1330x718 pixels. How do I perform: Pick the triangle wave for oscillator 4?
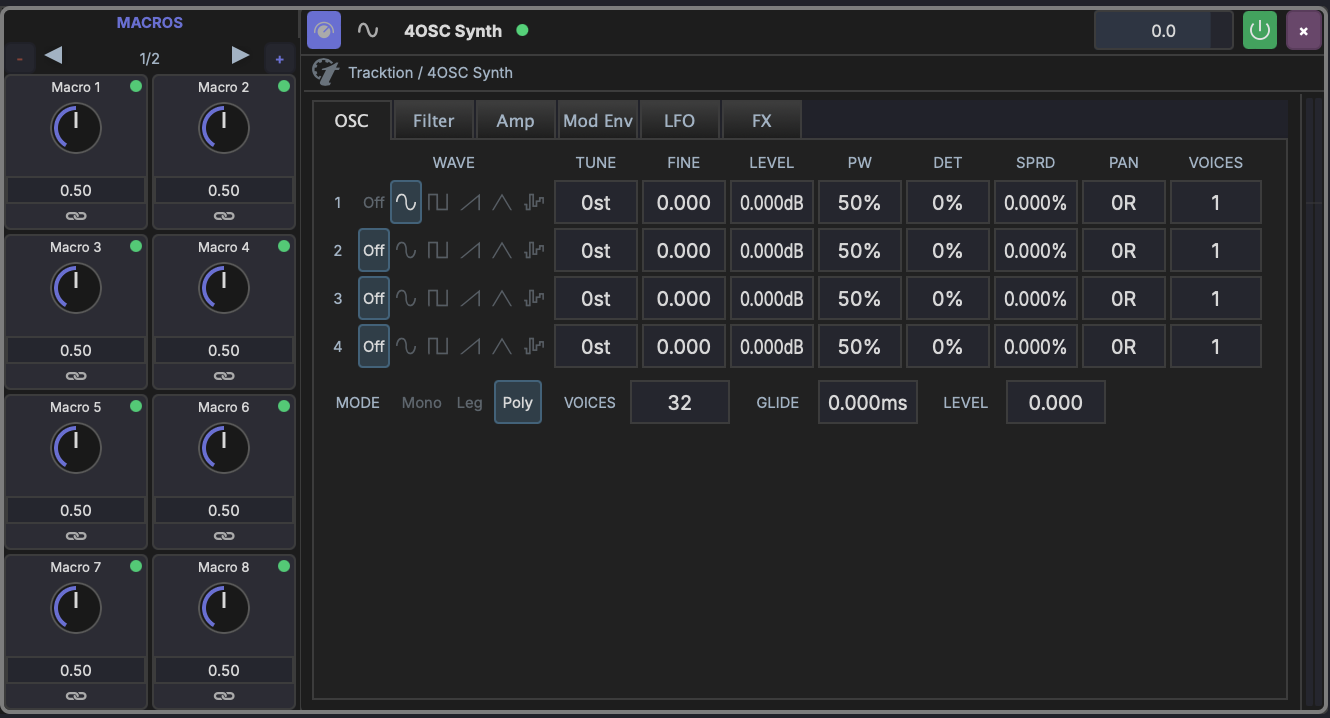501,346
